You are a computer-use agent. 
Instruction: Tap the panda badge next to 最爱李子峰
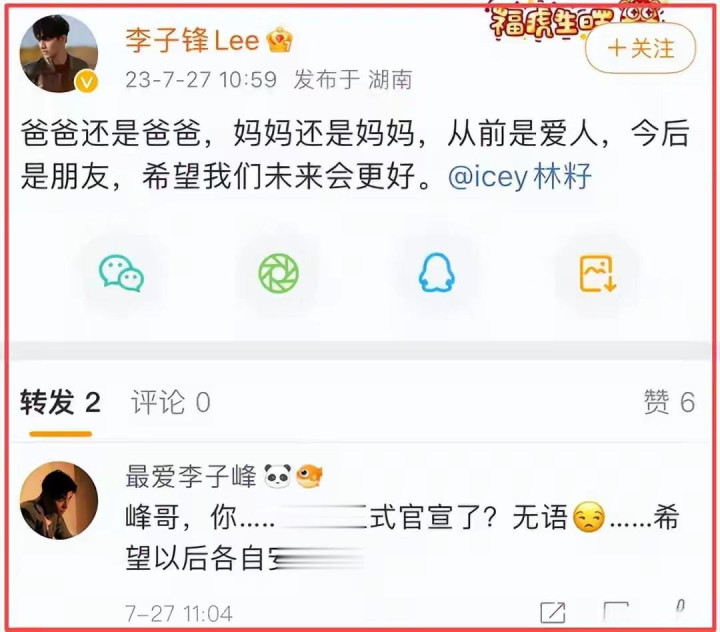pos(278,476)
